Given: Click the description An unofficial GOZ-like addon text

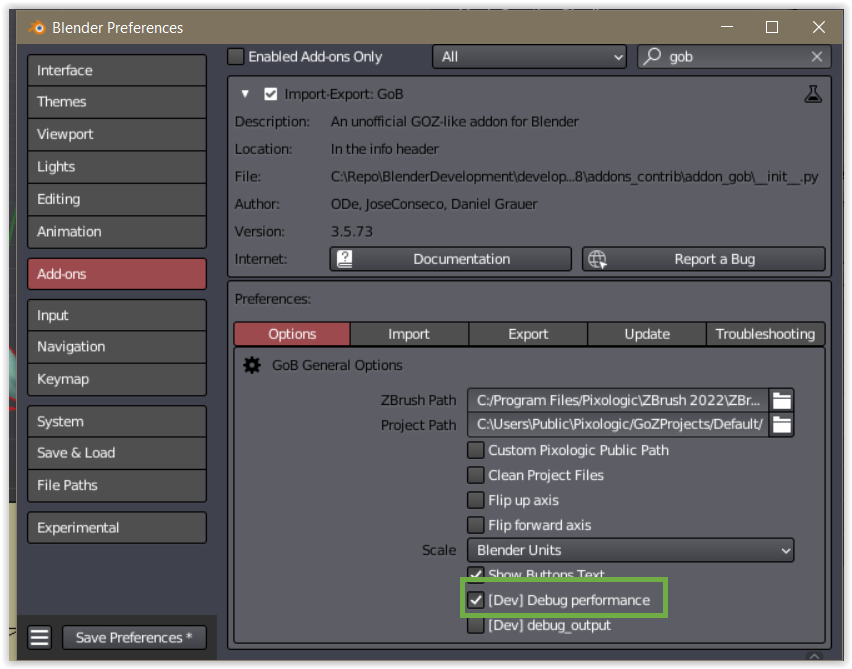Looking at the screenshot, I should 454,121.
